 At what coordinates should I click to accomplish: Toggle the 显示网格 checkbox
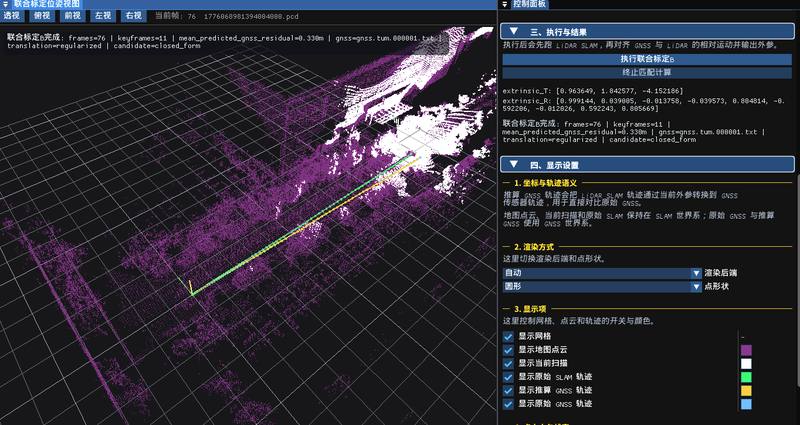coord(508,337)
